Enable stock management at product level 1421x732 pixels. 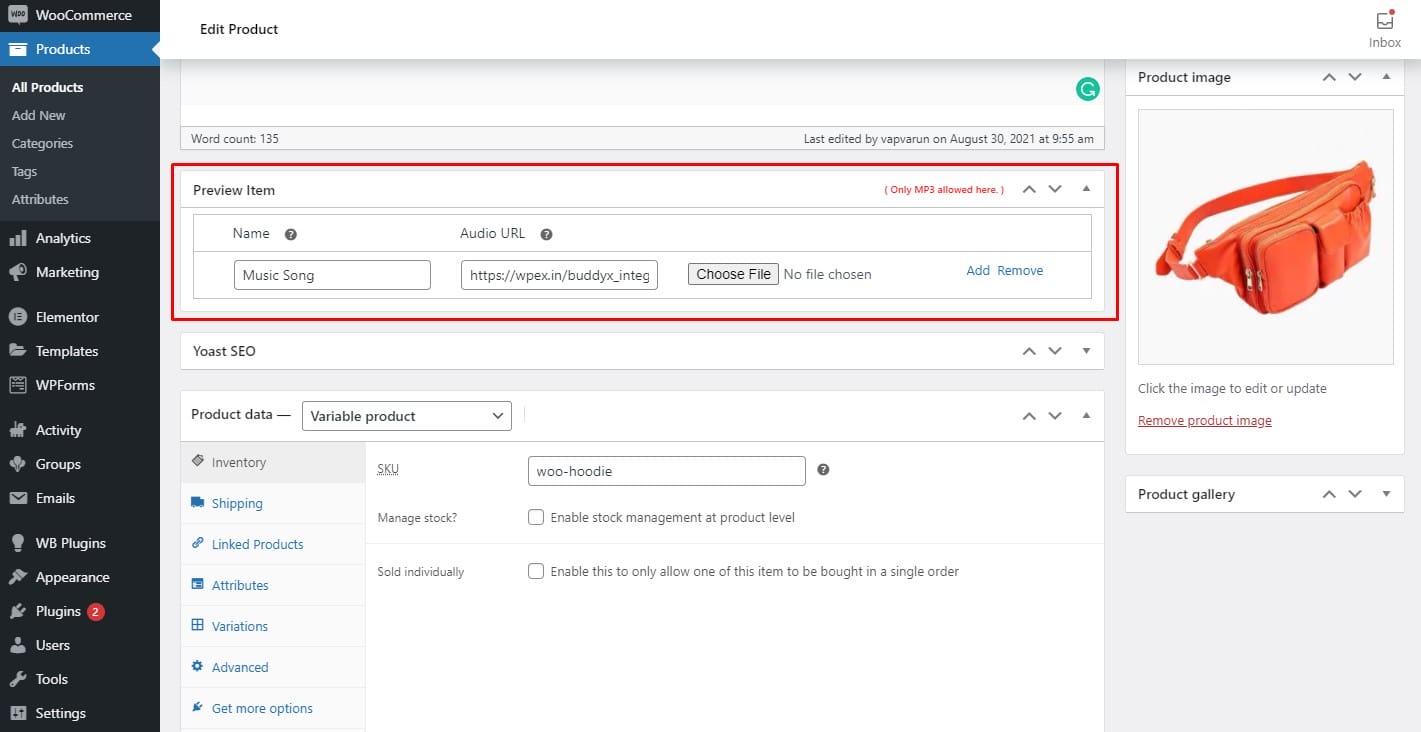click(536, 517)
